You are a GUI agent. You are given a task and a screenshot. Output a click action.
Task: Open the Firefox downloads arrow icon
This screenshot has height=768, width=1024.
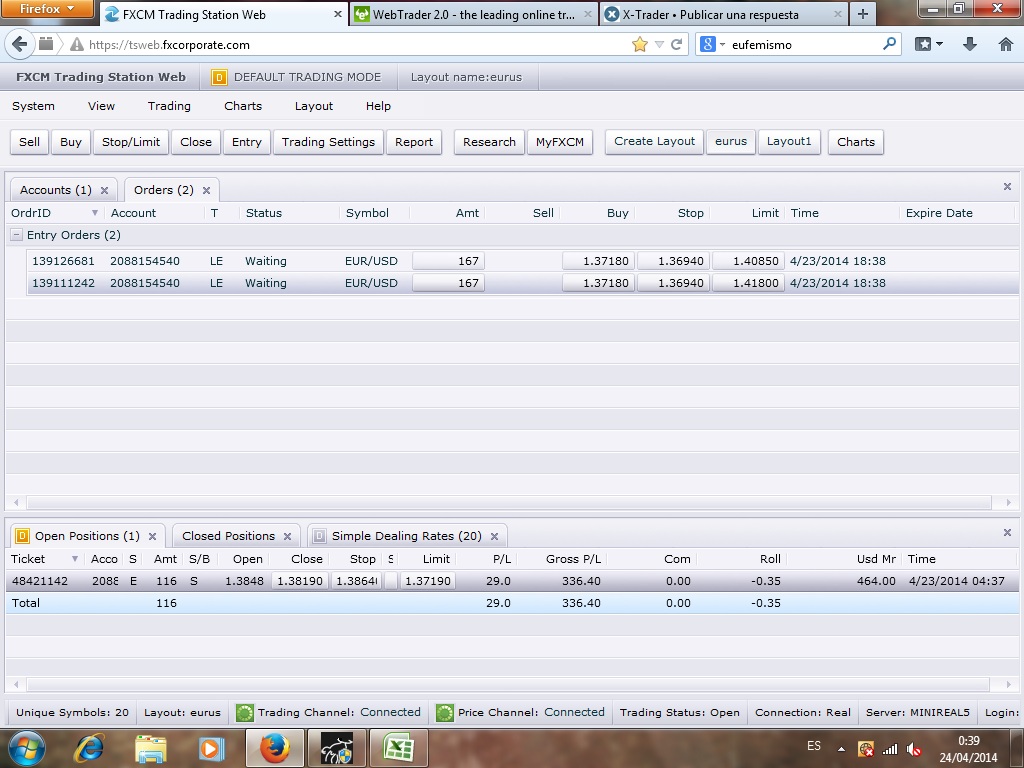pos(970,44)
